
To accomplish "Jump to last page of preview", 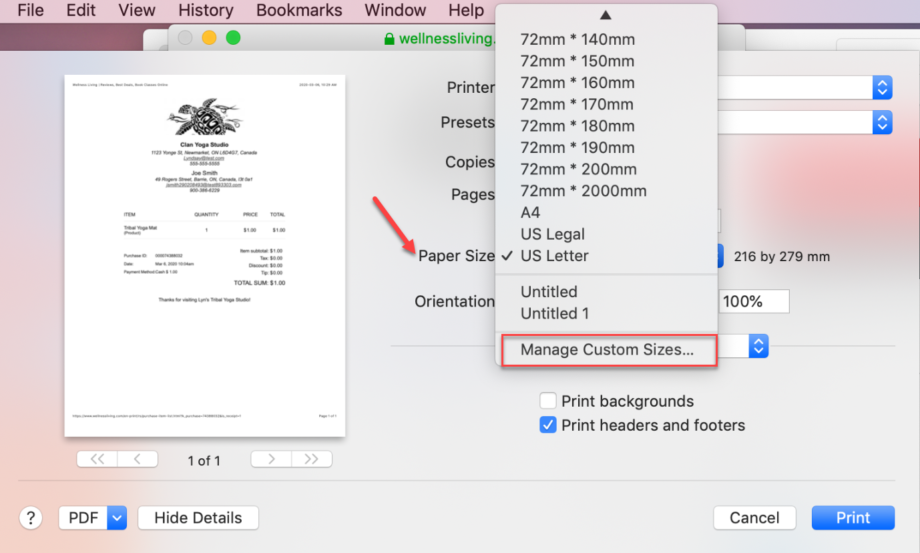I will click(311, 459).
